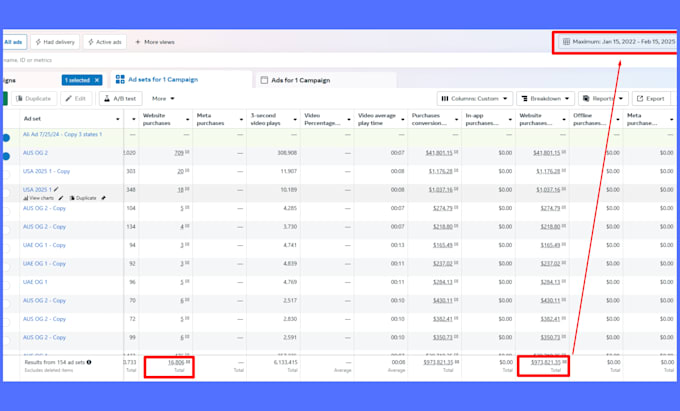Screen dimensions: 680x411
Task: Click the pencil edit icon beside USA 2025 1
Action: pos(56,189)
